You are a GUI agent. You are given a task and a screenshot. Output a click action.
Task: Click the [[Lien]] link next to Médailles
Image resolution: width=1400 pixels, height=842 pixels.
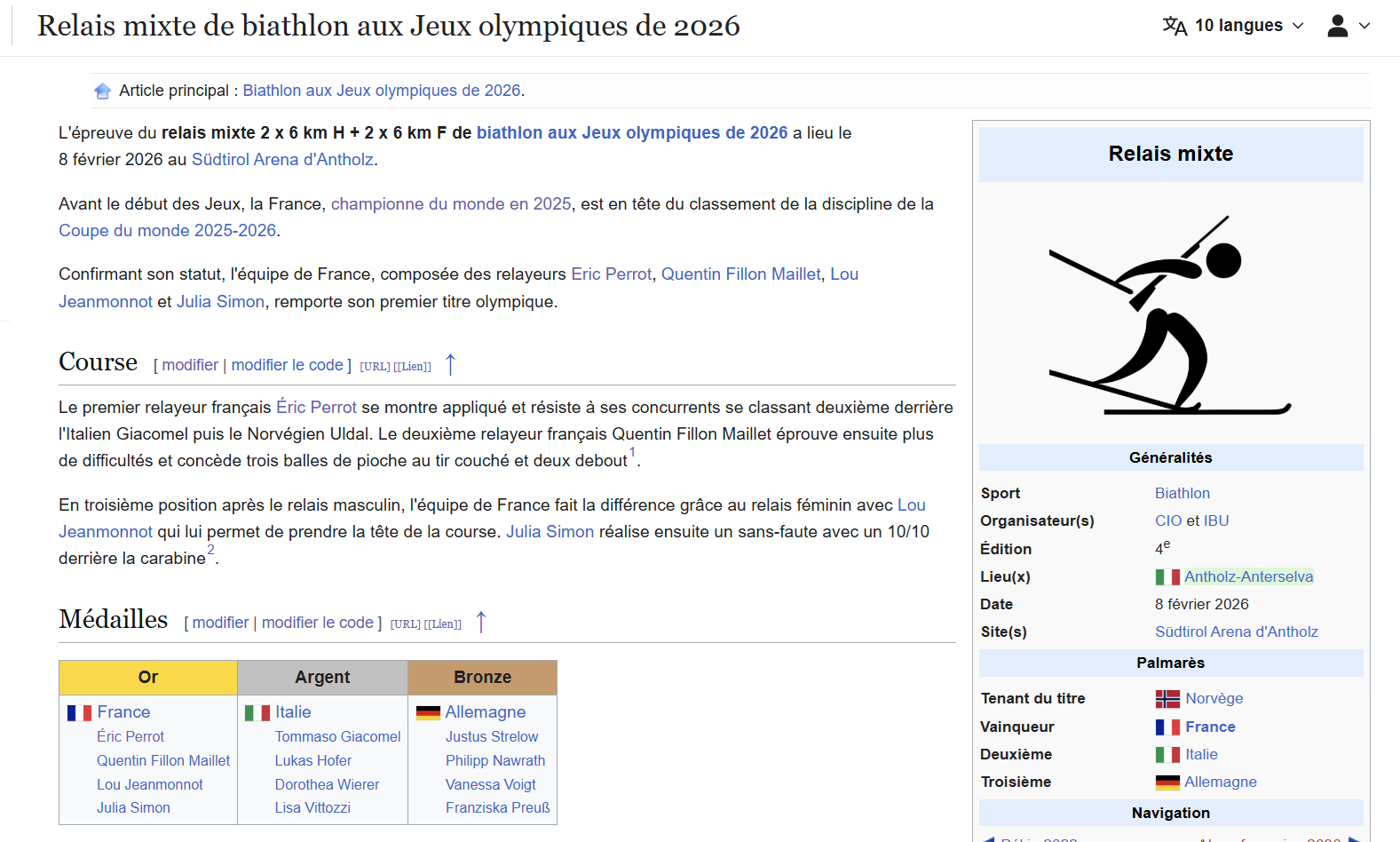443,624
